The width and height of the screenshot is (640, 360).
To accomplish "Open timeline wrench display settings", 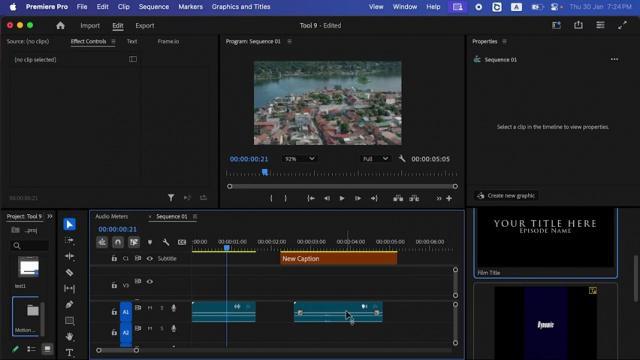I will 166,242.
